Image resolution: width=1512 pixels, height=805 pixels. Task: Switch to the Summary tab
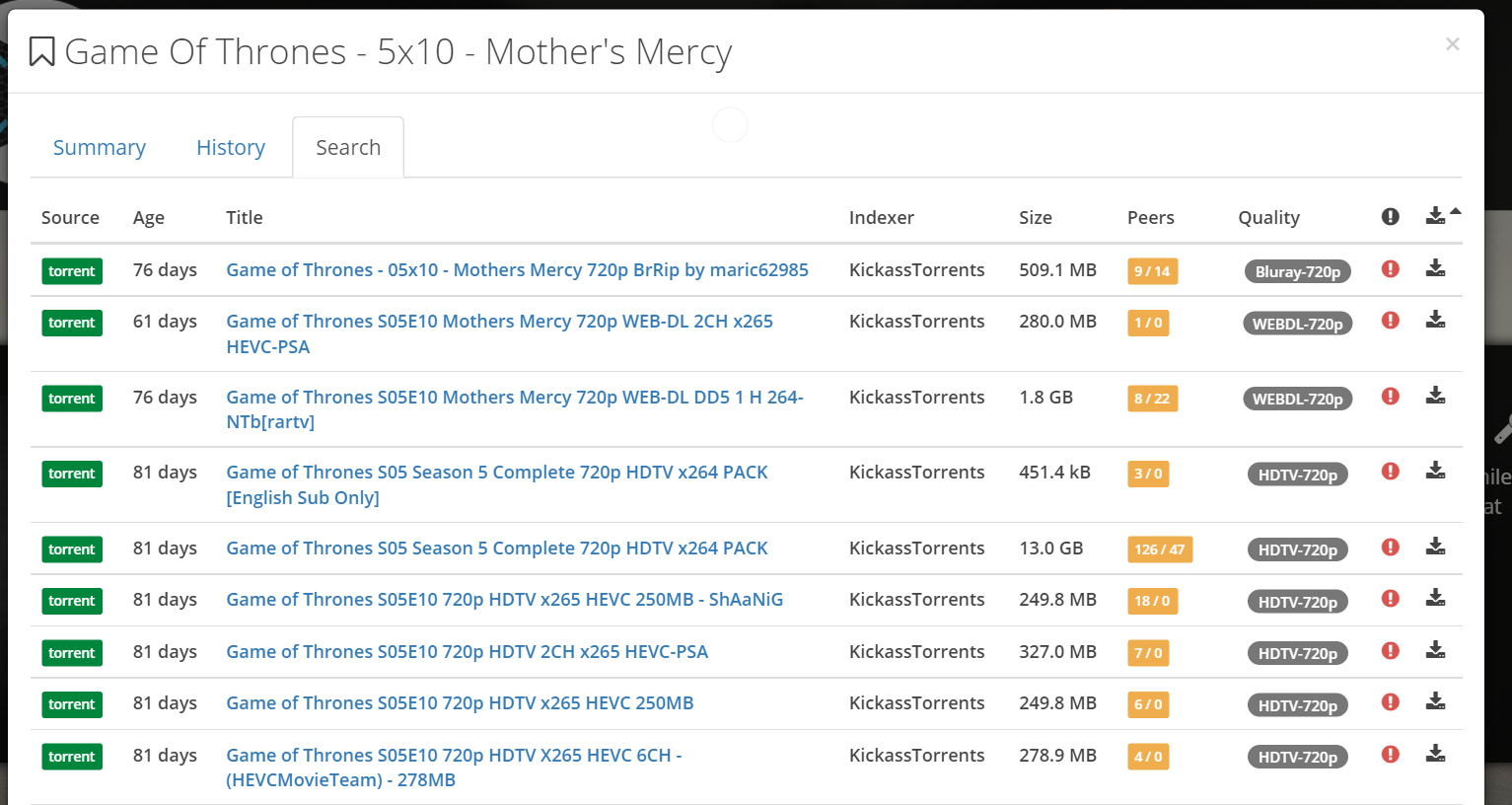click(x=99, y=148)
